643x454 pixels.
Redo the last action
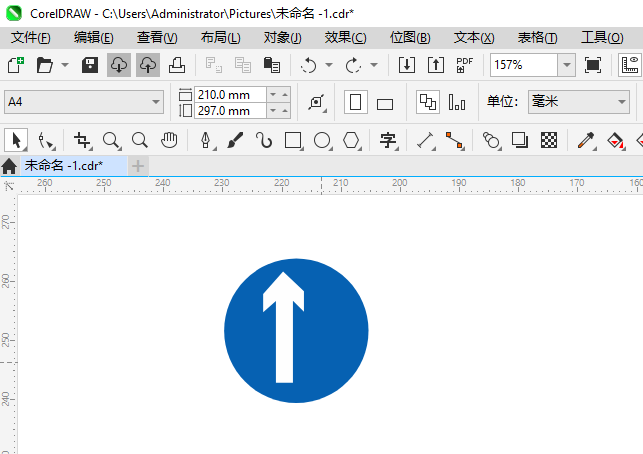353,65
